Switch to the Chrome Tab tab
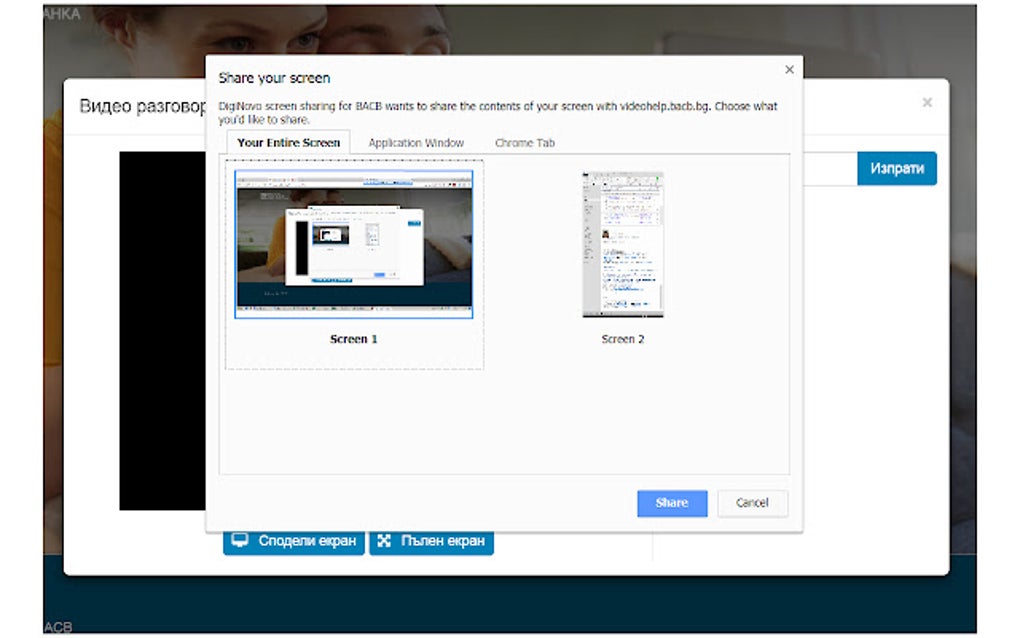Image resolution: width=1020 pixels, height=638 pixels. tap(524, 142)
